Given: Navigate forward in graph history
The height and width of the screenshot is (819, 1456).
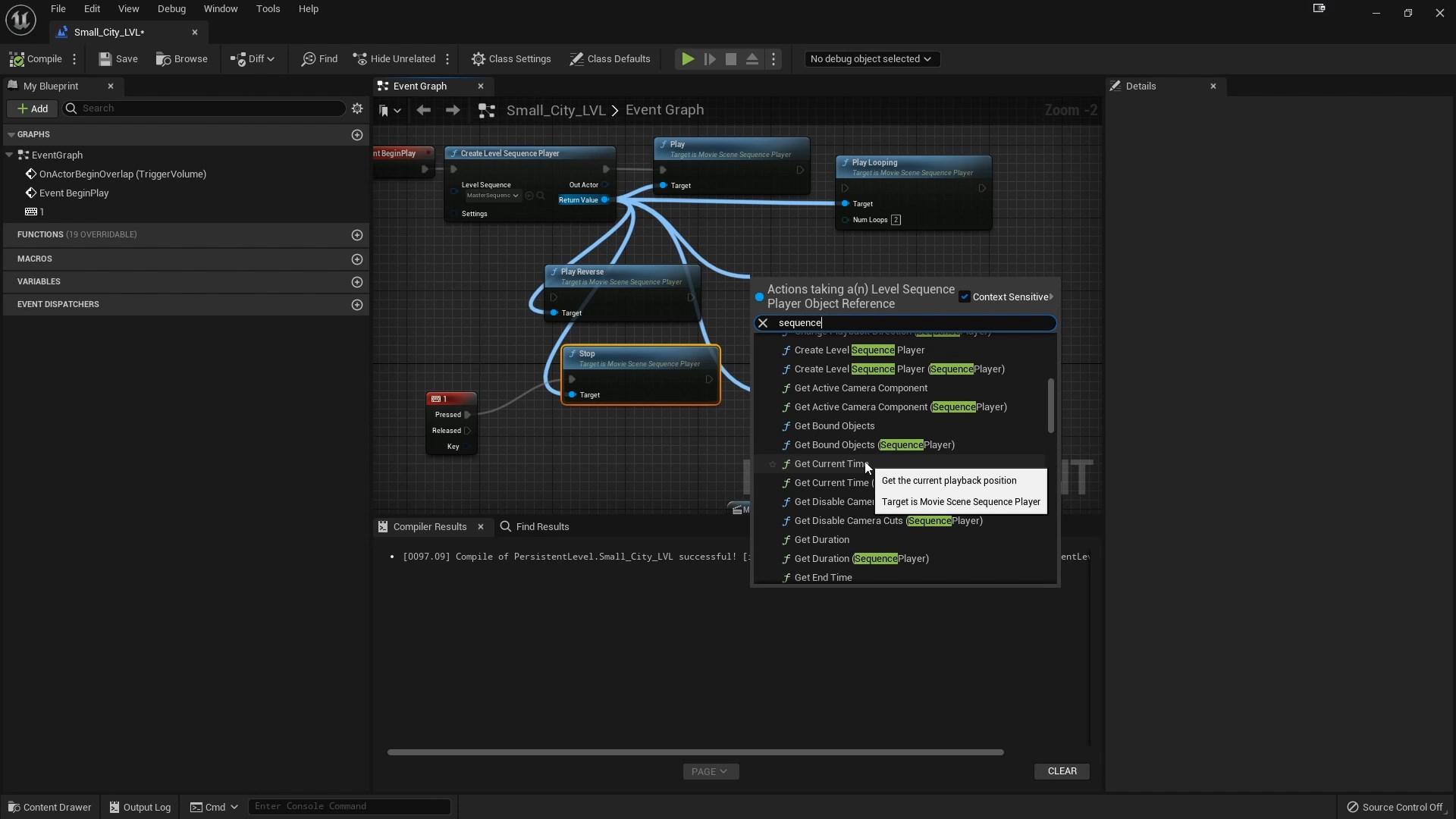Looking at the screenshot, I should click(453, 111).
